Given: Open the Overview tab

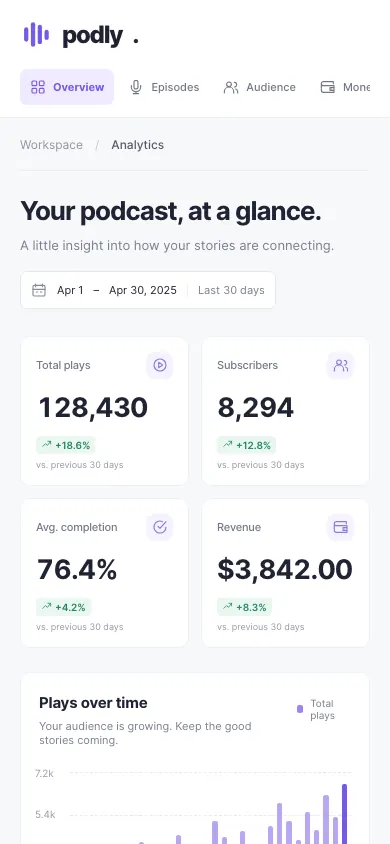Looking at the screenshot, I should (67, 87).
